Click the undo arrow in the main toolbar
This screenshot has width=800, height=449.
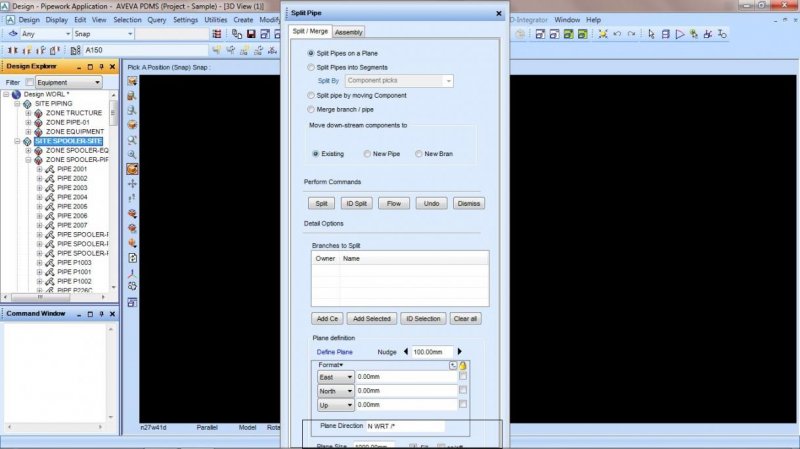point(617,34)
